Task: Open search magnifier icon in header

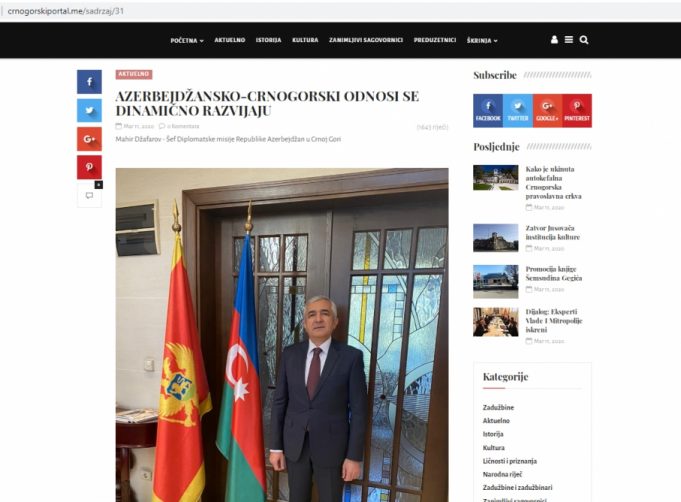Action: (584, 40)
